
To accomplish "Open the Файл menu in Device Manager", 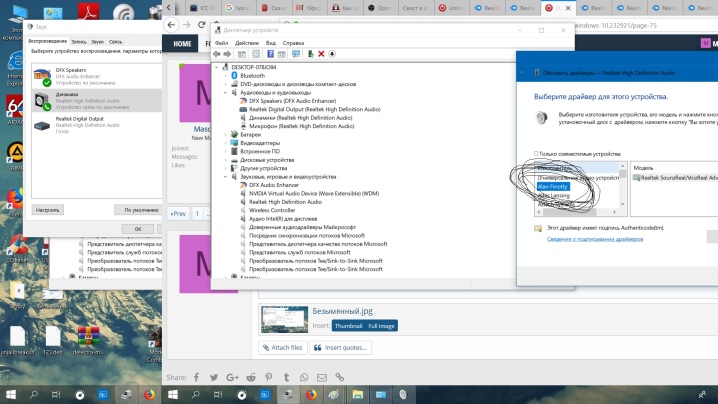I will click(222, 43).
